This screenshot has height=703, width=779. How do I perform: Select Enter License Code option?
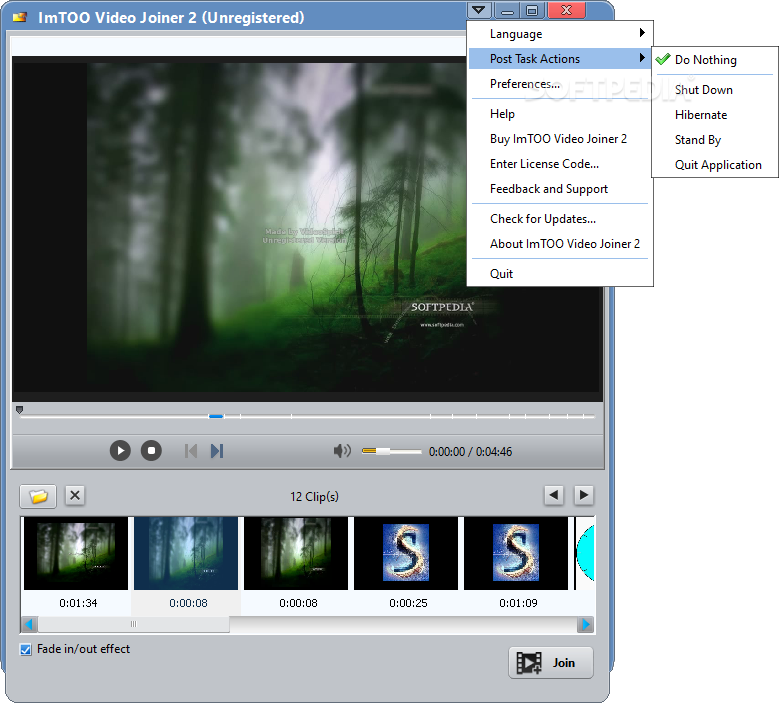pyautogui.click(x=560, y=164)
